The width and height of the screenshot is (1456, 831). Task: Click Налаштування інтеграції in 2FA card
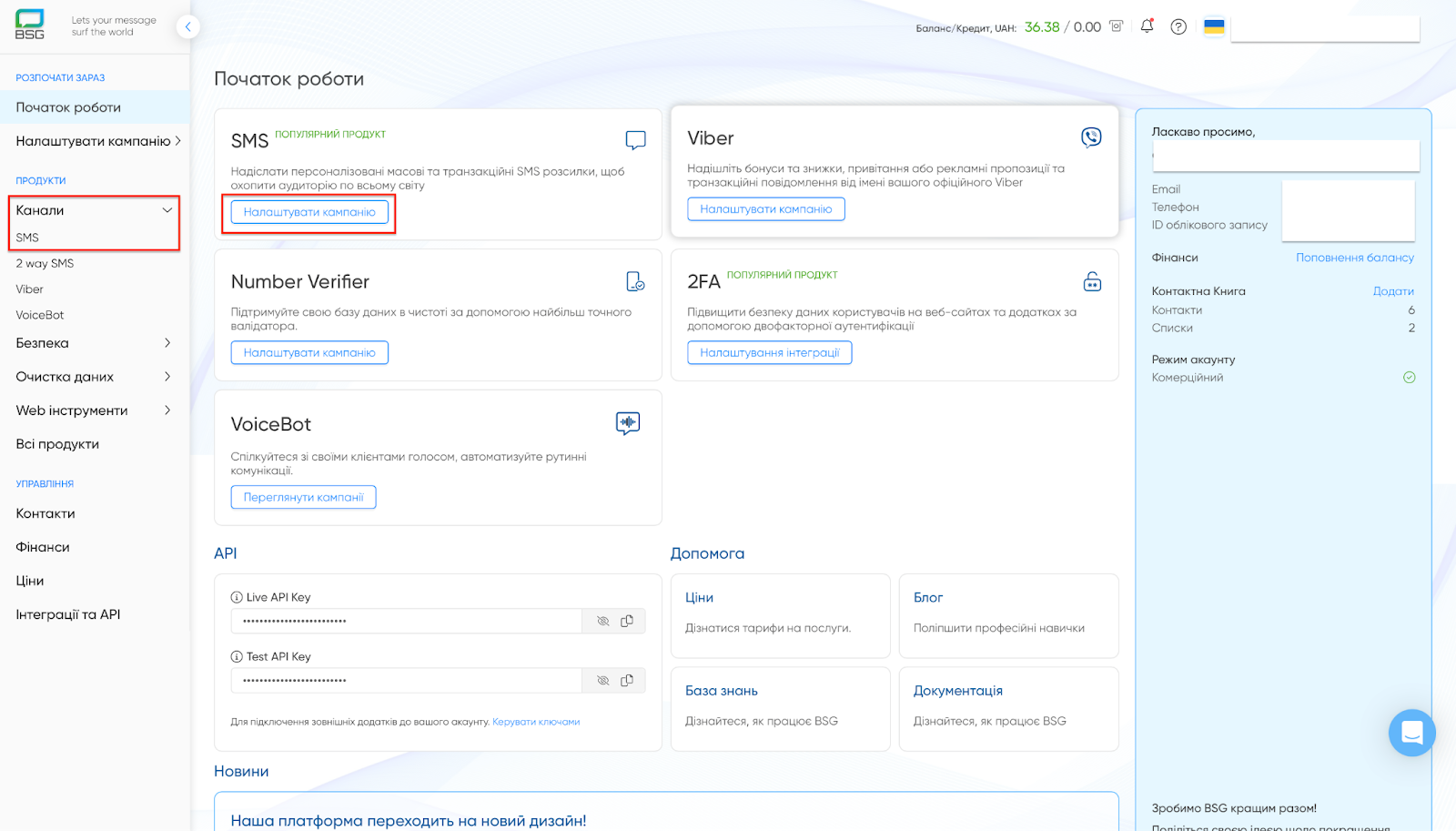(770, 352)
